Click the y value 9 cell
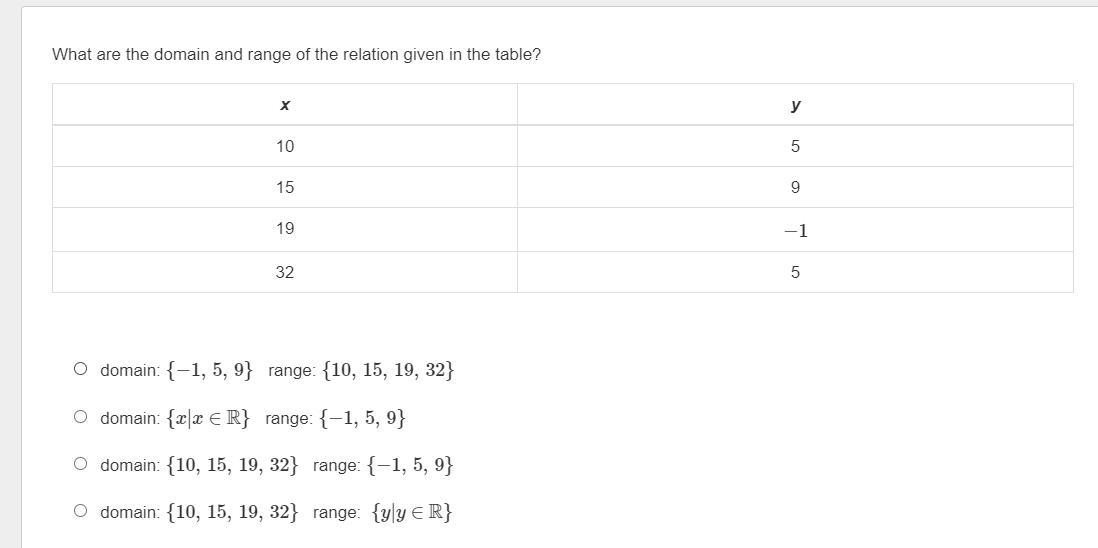Viewport: 1098px width, 548px height. point(795,187)
